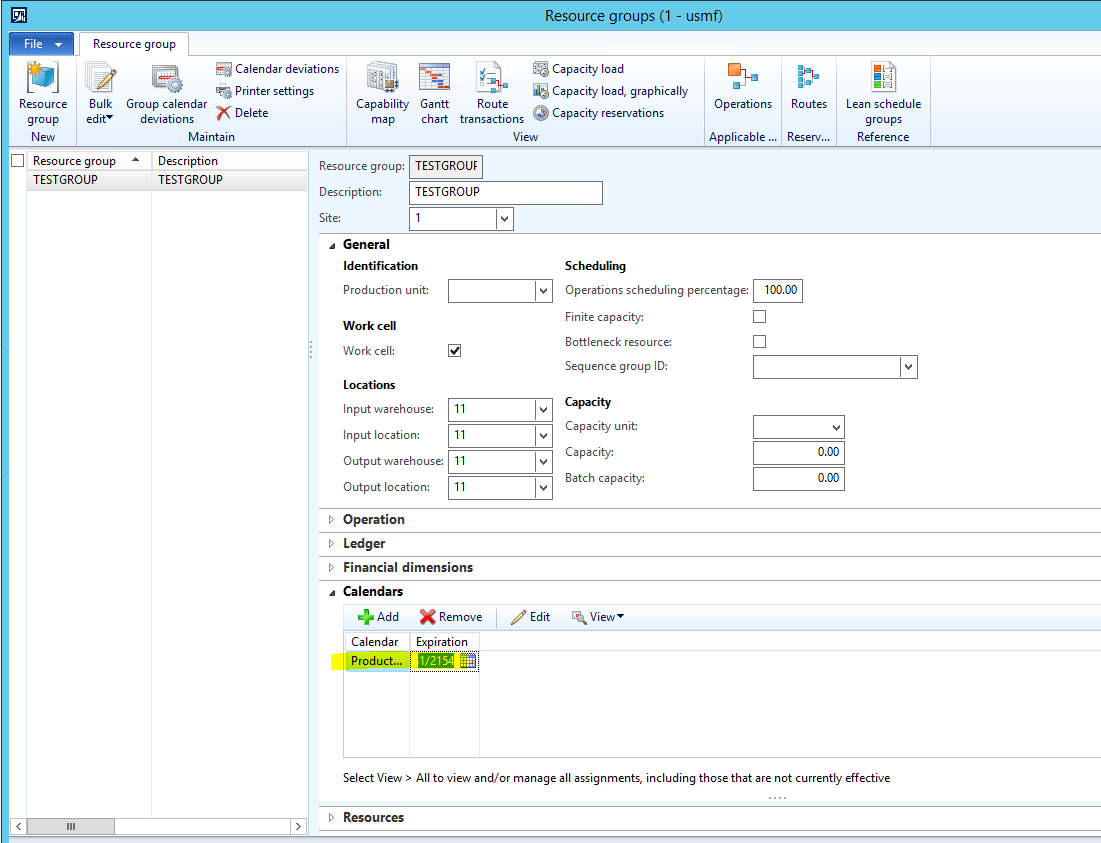
Task: Click the Operations scheduling percentage field
Action: pyautogui.click(x=777, y=291)
